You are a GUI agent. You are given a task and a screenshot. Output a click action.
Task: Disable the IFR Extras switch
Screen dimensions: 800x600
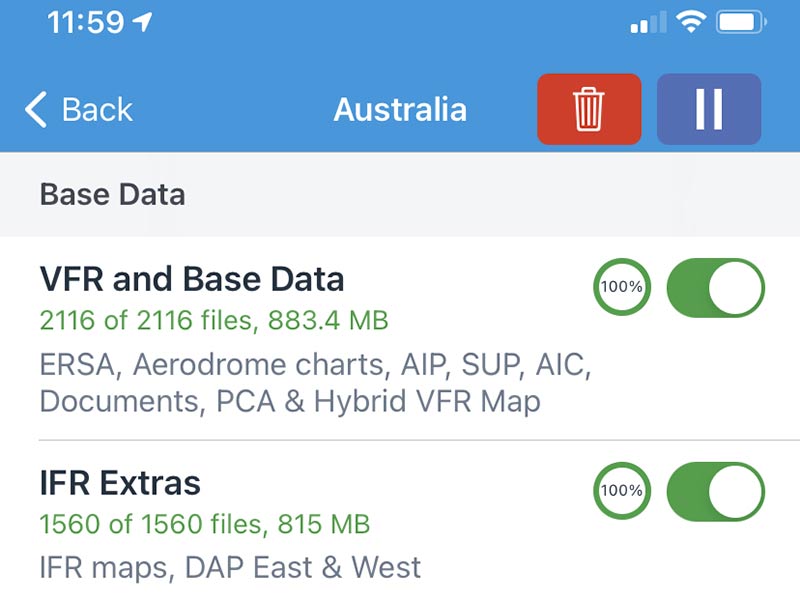point(715,491)
